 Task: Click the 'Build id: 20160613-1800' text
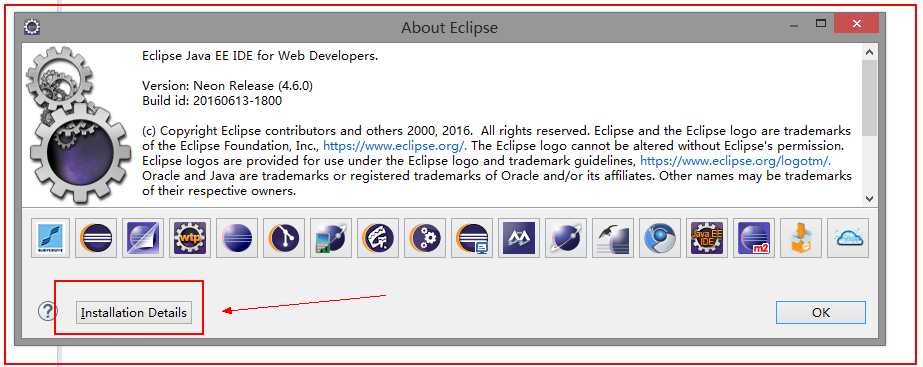pos(212,101)
